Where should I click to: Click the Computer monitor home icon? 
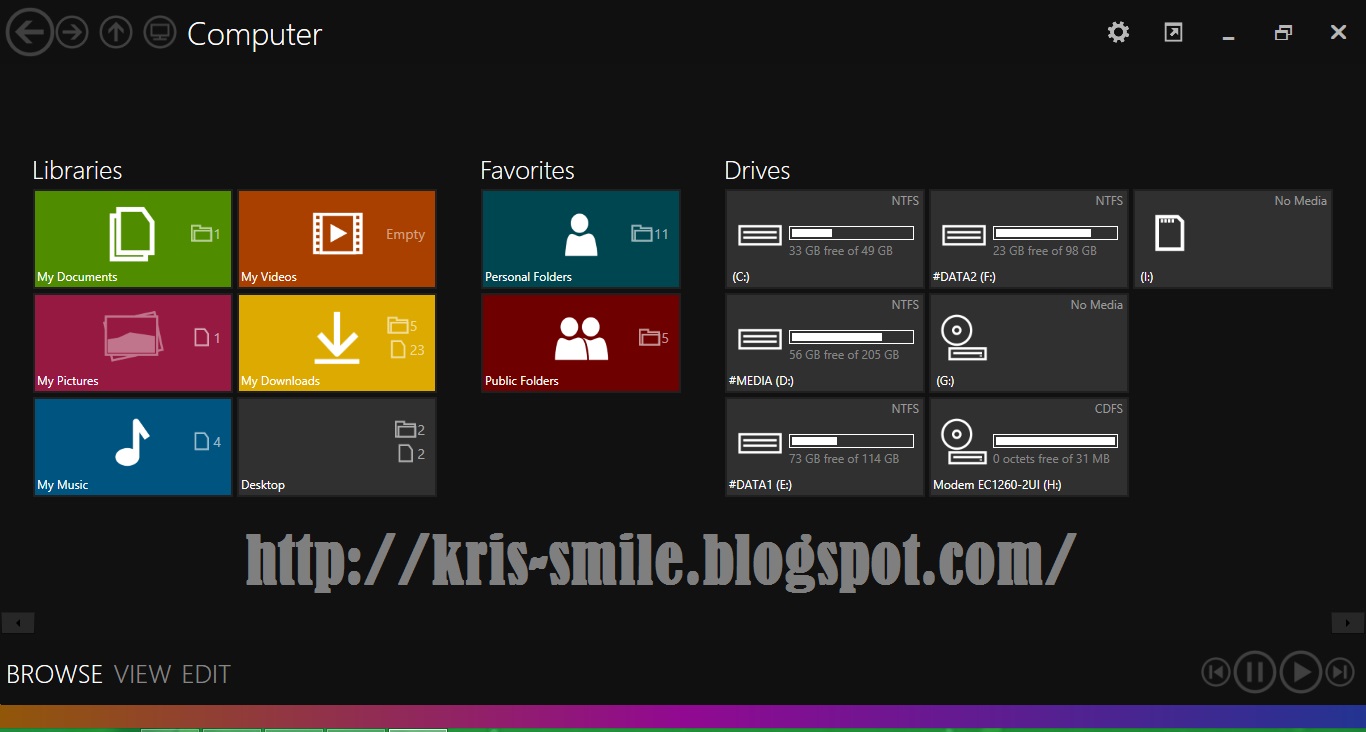tap(160, 32)
